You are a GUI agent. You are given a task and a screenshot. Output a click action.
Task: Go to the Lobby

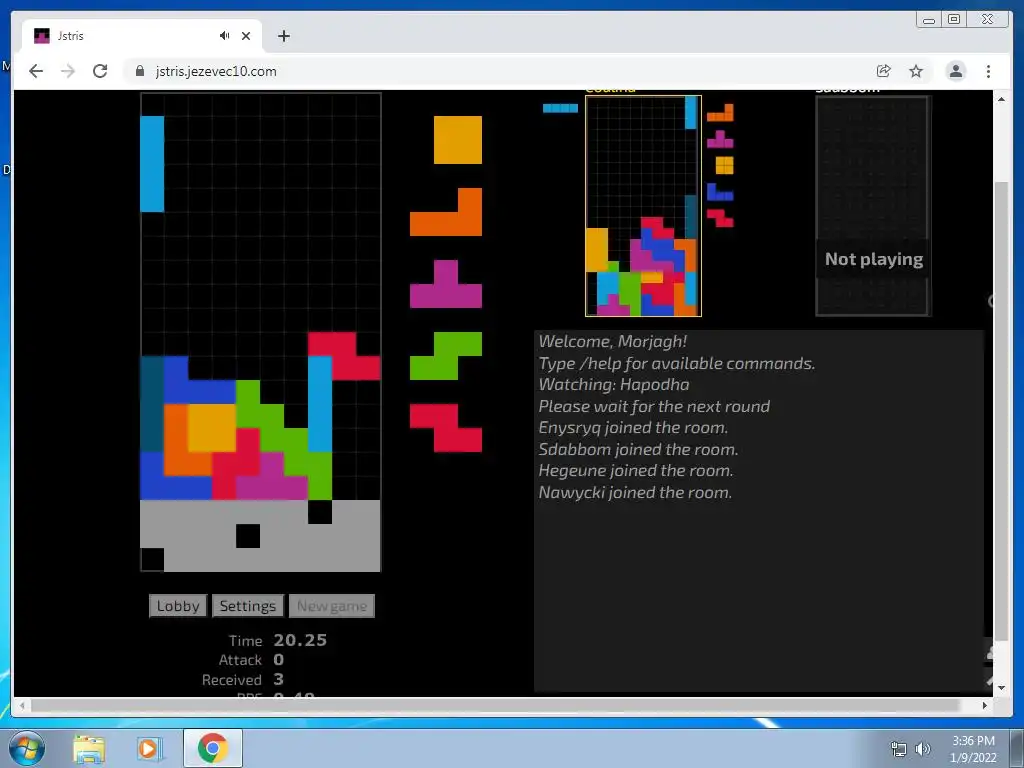click(178, 606)
